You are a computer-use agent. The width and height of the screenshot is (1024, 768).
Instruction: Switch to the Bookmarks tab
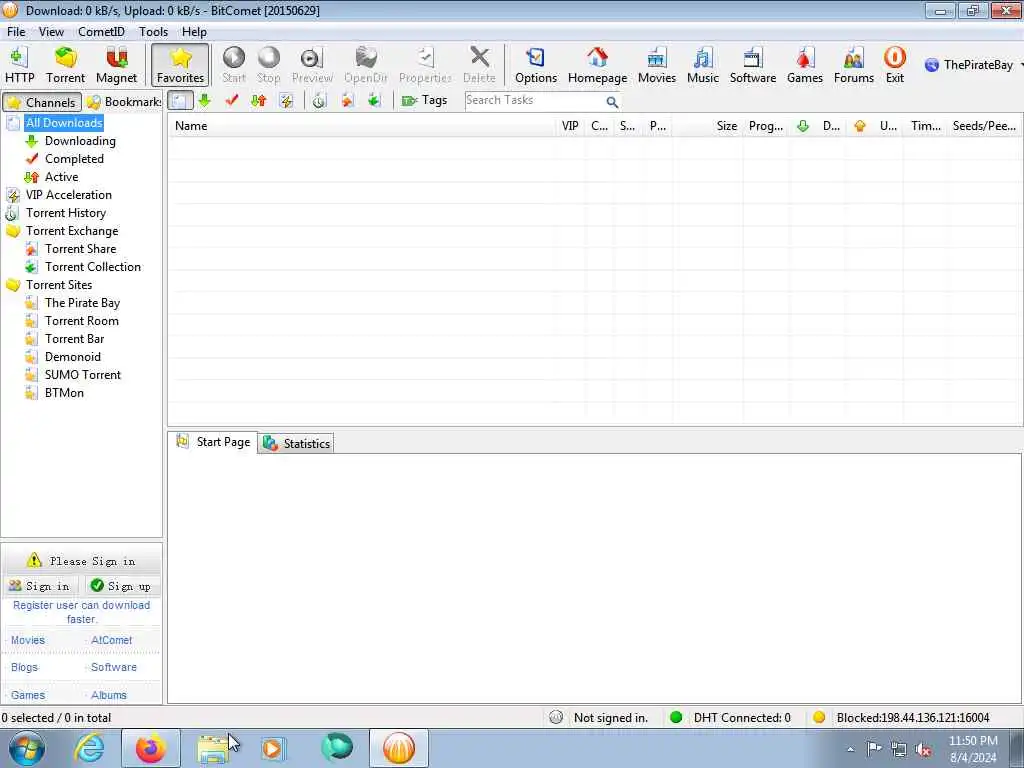point(124,102)
